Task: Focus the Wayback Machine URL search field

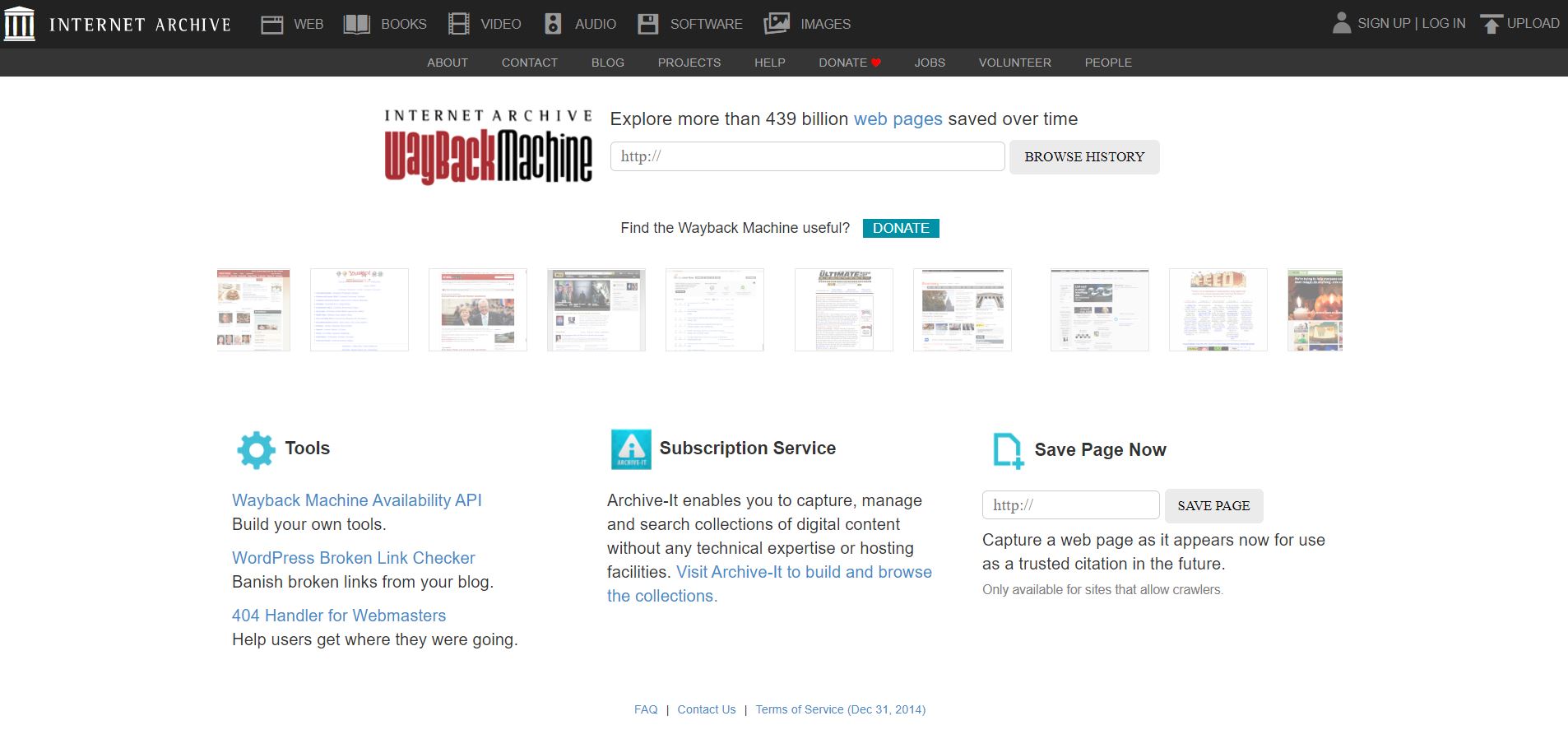Action: coord(808,156)
